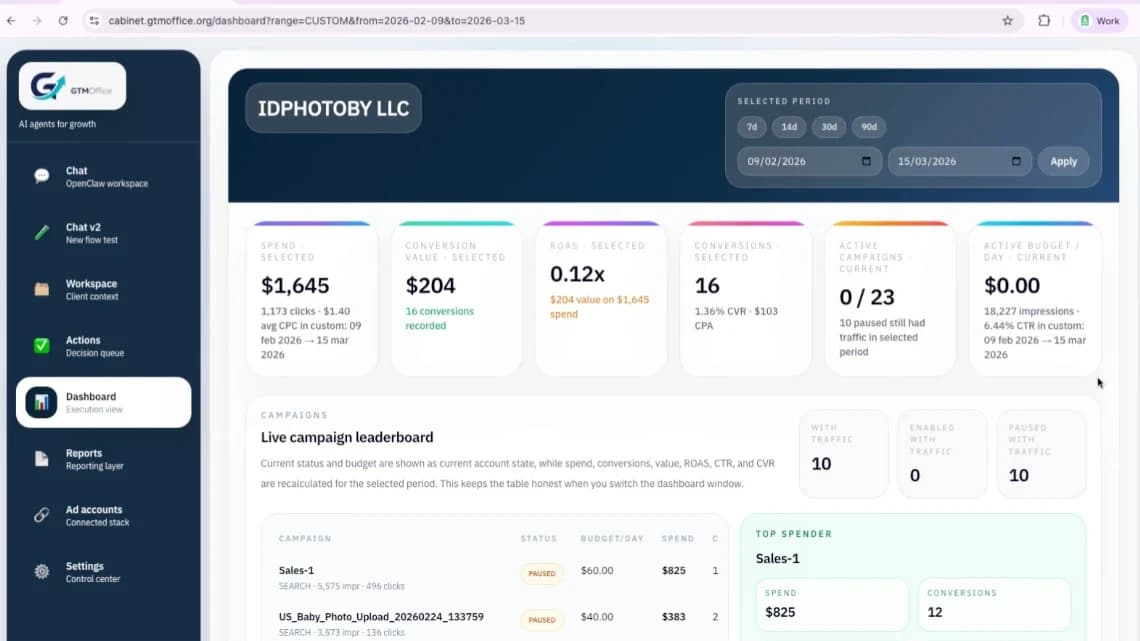The height and width of the screenshot is (641, 1140).
Task: Click the $204 conversion value
Action: [430, 286]
